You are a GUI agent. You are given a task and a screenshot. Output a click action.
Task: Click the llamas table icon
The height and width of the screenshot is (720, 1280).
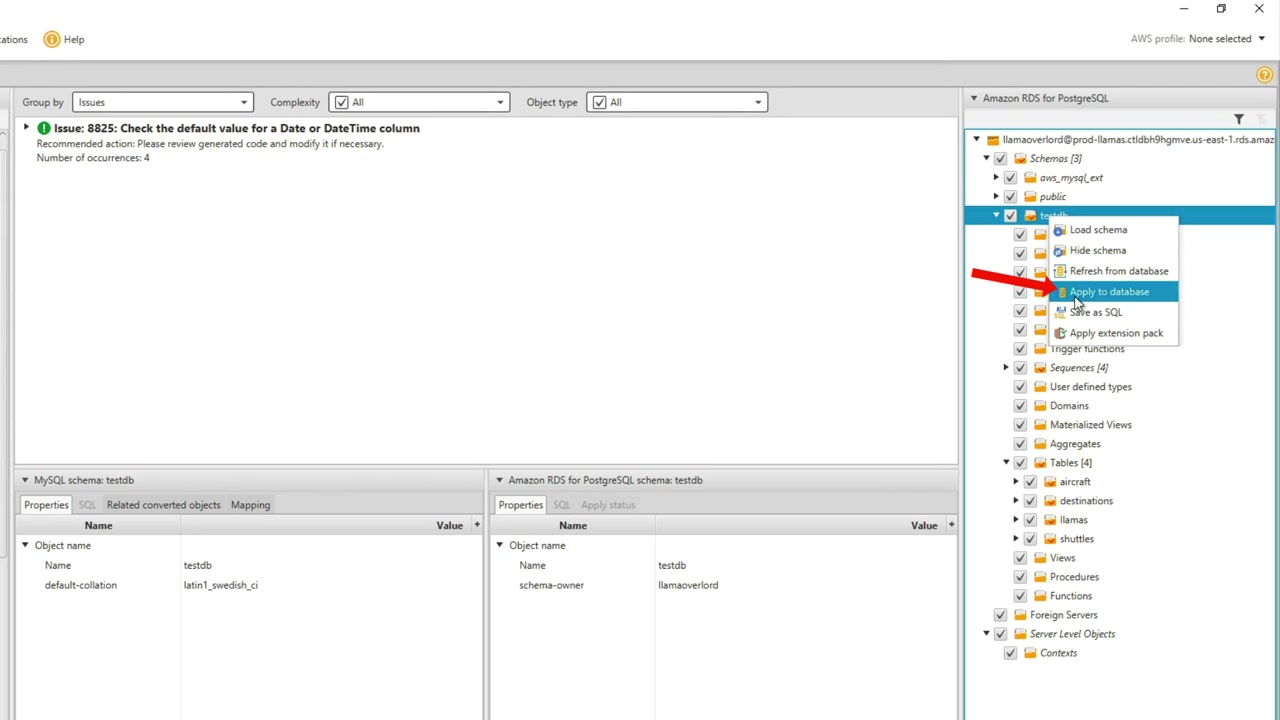tap(1050, 520)
